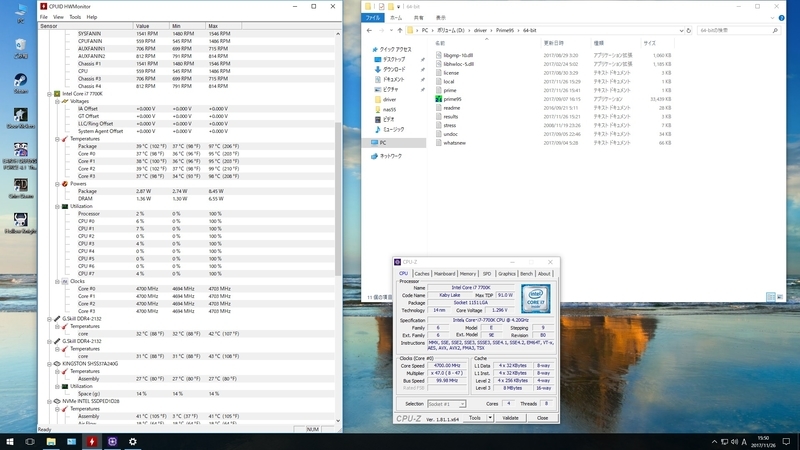Click the Value column header in HWMonitor
This screenshot has height=450, width=800.
pos(151,26)
